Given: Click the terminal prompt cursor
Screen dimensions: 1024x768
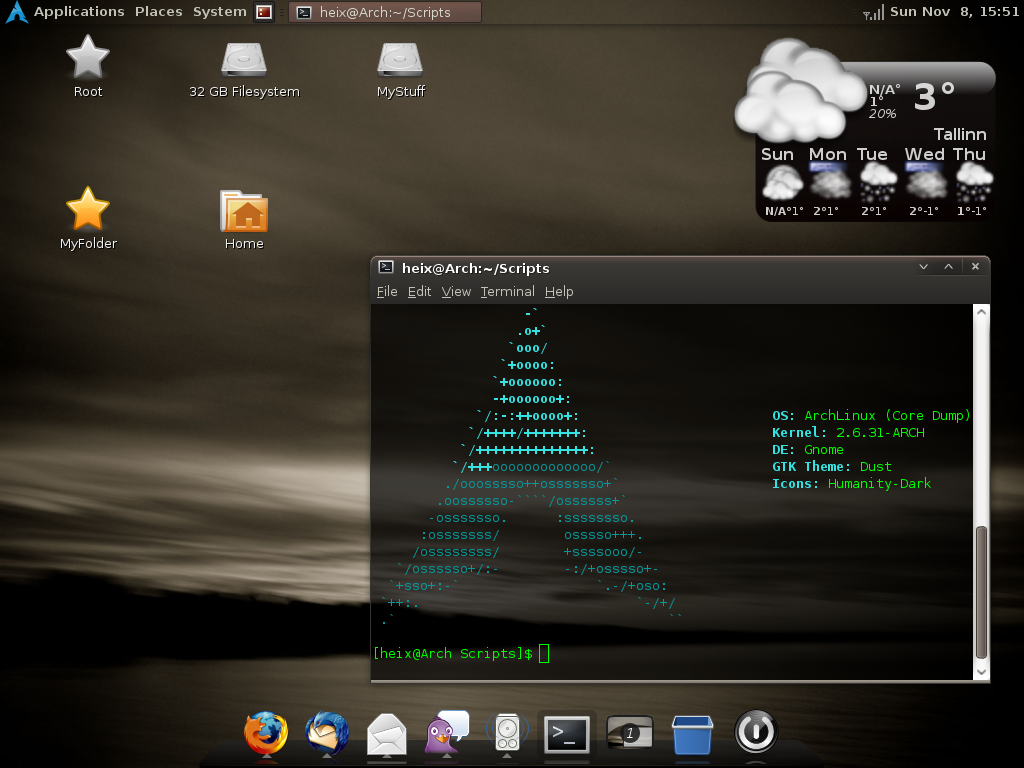Looking at the screenshot, I should click(x=544, y=654).
